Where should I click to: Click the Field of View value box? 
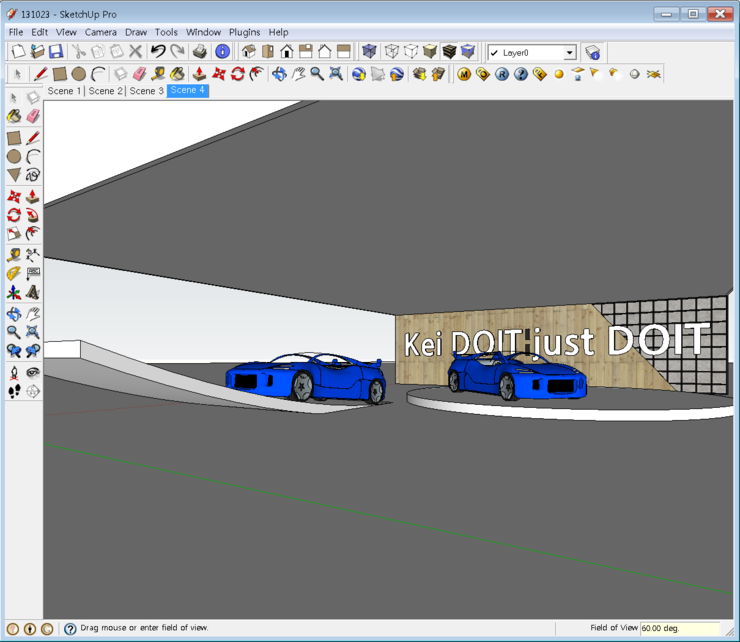point(680,628)
